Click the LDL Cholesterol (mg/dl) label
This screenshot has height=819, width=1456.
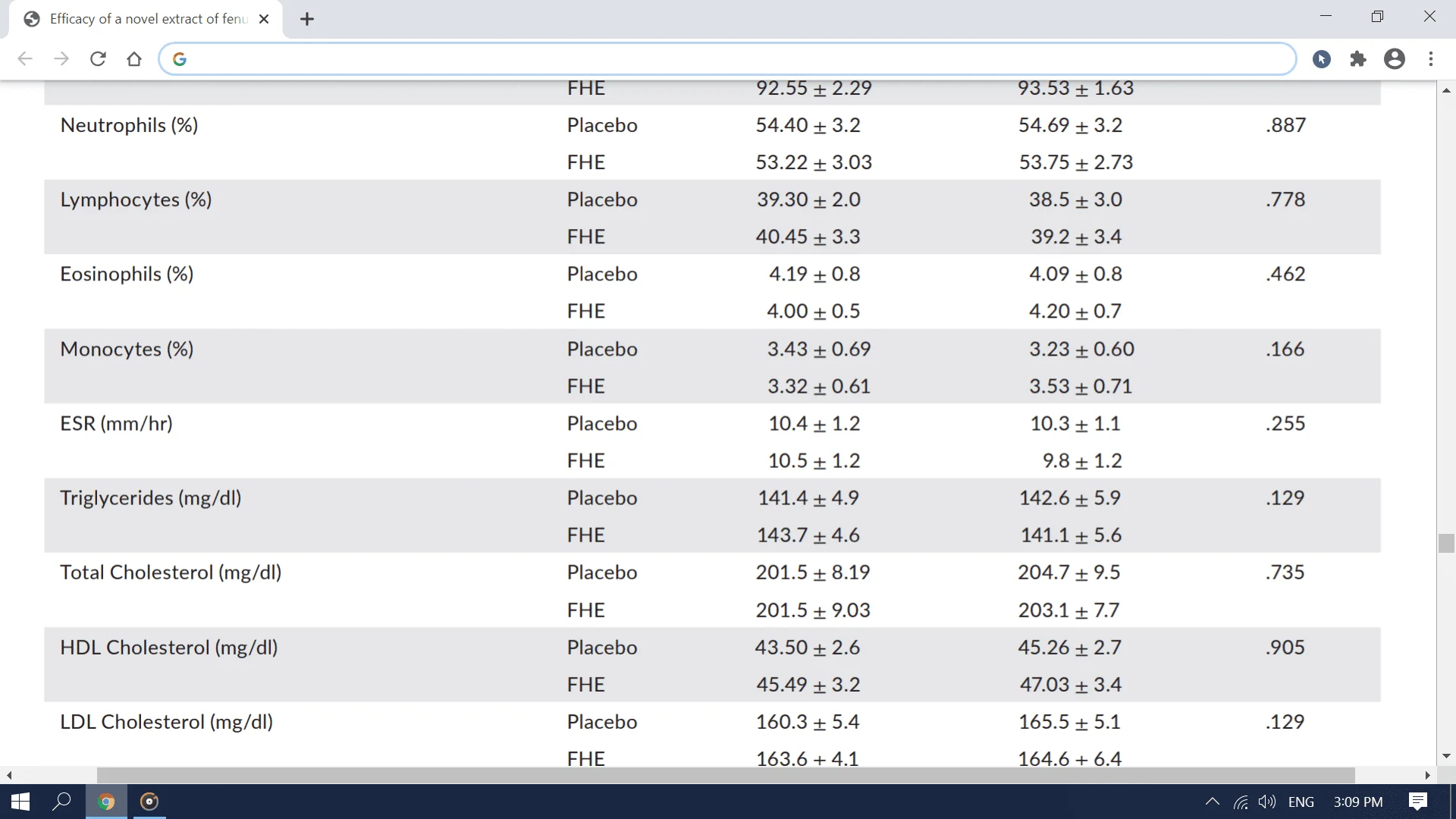pos(167,722)
